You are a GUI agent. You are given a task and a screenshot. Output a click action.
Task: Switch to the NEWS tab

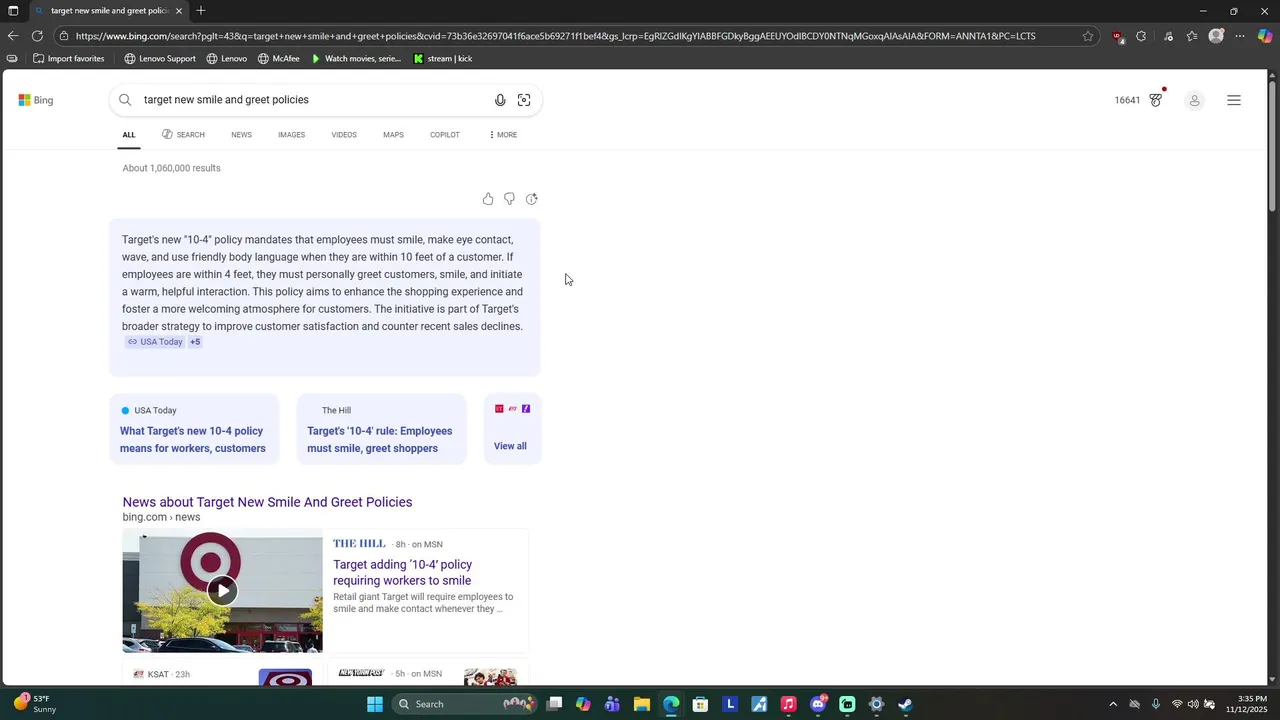[x=241, y=135]
